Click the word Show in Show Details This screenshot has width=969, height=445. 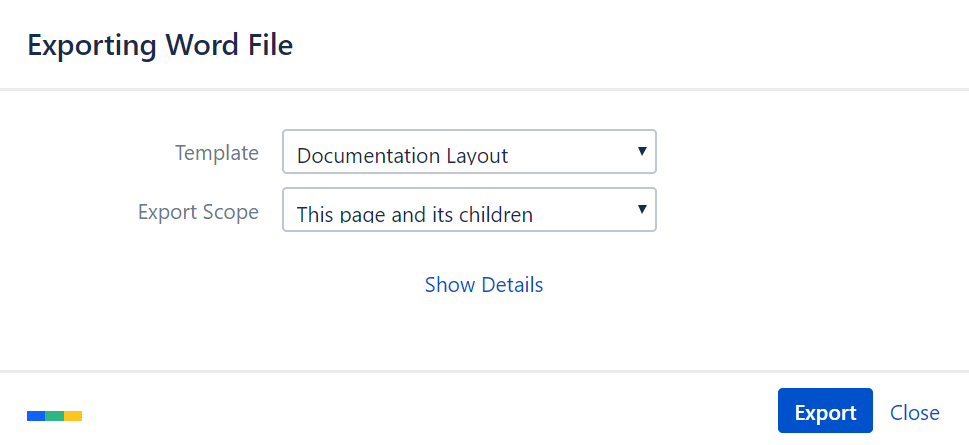(x=450, y=285)
